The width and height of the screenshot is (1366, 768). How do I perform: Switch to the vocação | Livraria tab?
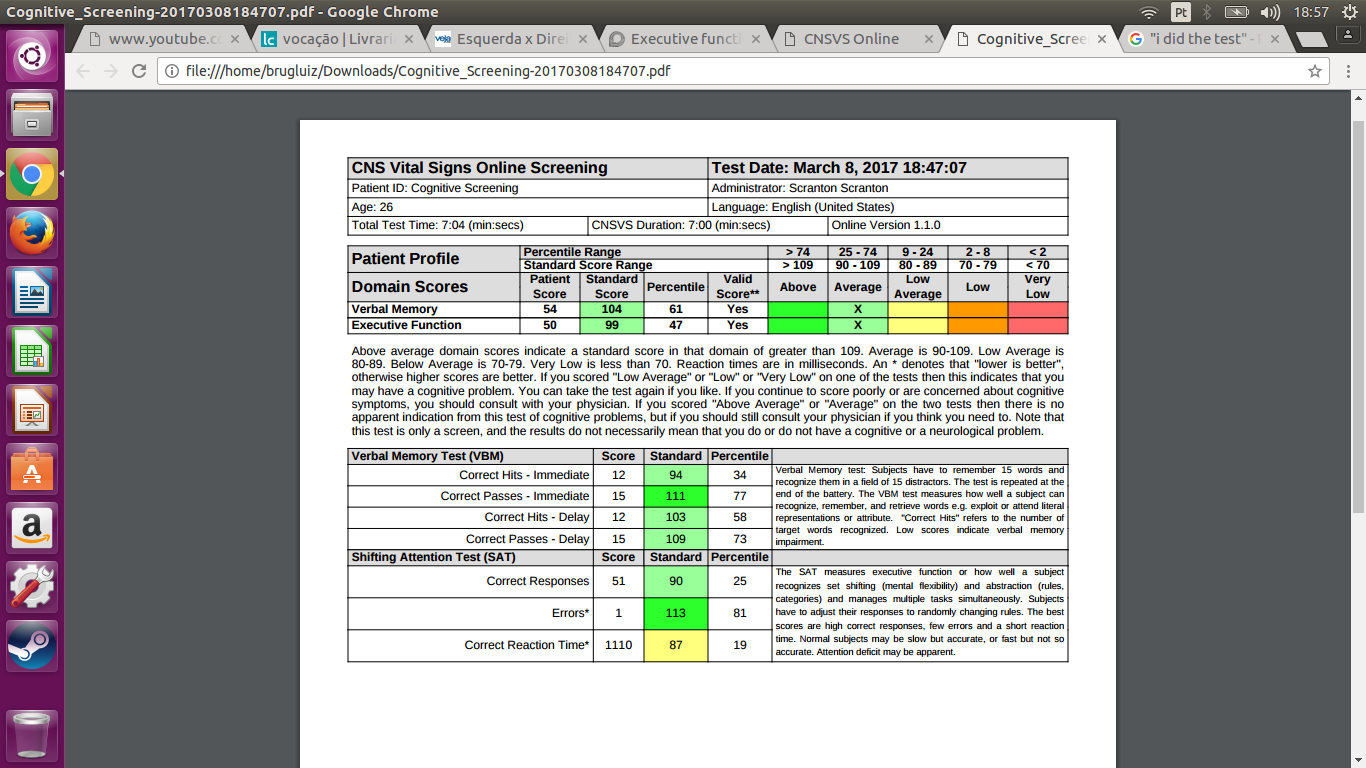pyautogui.click(x=335, y=39)
